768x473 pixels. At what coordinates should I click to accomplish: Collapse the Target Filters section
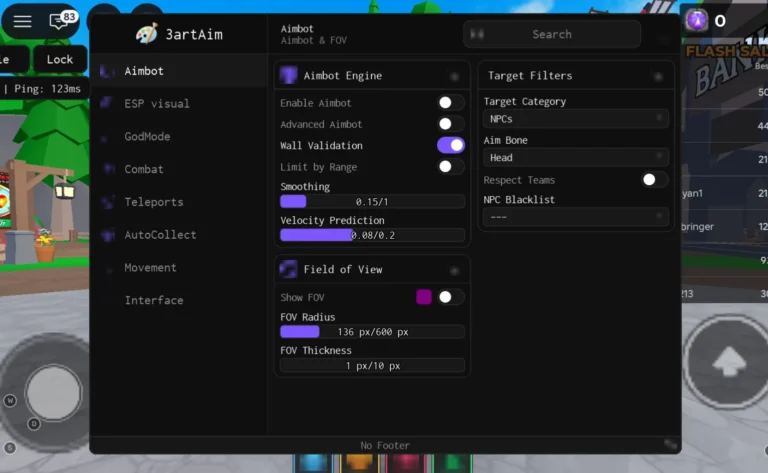point(658,76)
